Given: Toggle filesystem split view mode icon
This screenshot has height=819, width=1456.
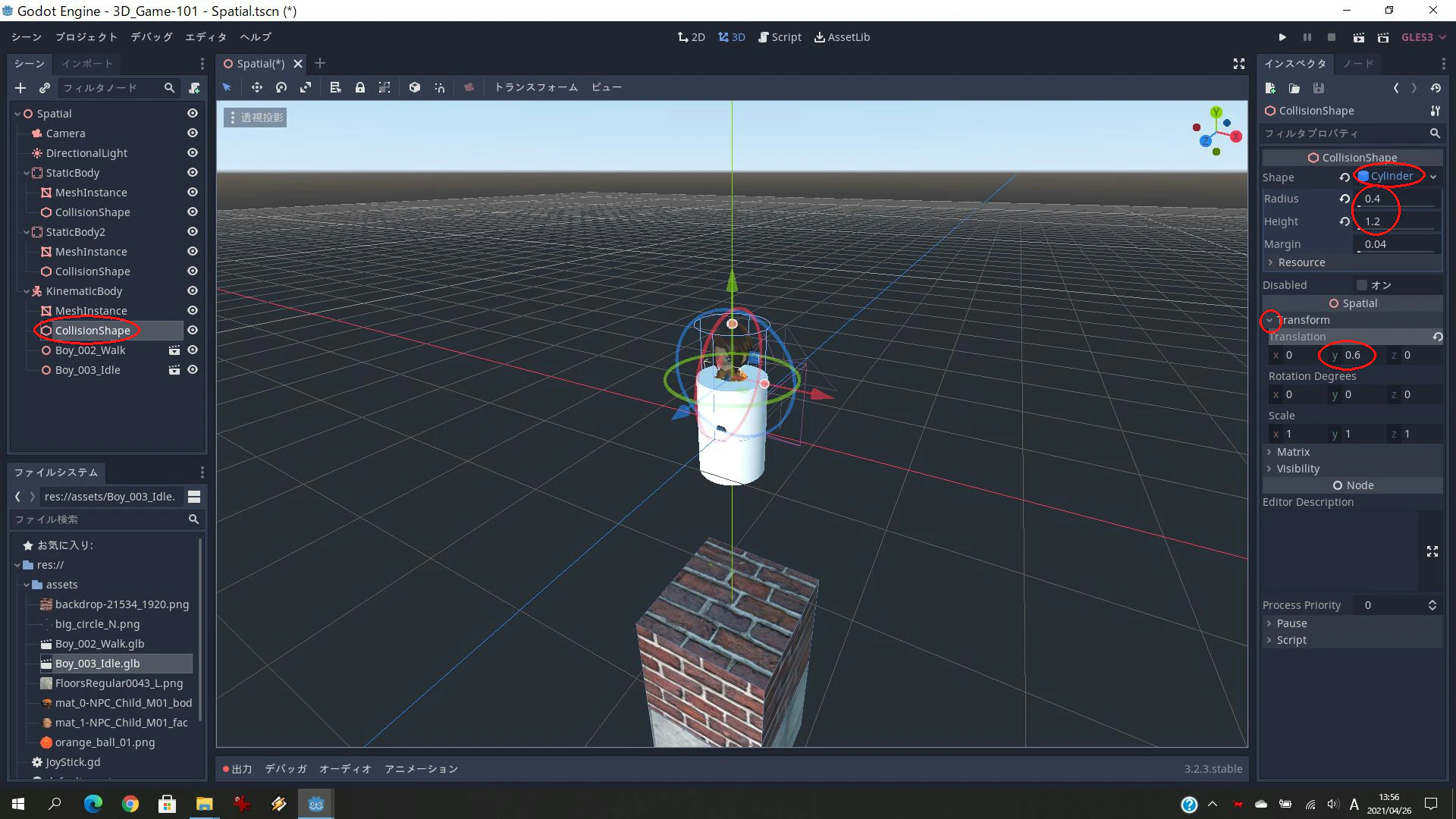Looking at the screenshot, I should (x=194, y=497).
